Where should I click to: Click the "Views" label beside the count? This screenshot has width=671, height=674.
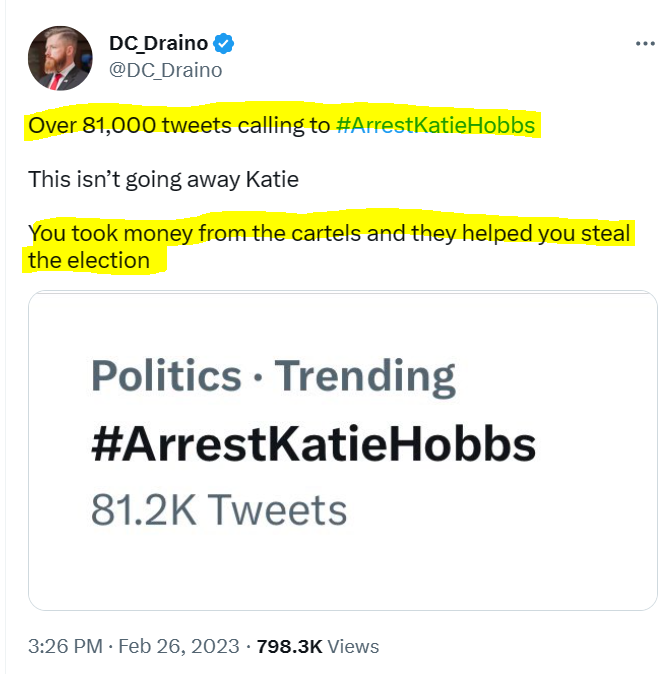[x=353, y=646]
